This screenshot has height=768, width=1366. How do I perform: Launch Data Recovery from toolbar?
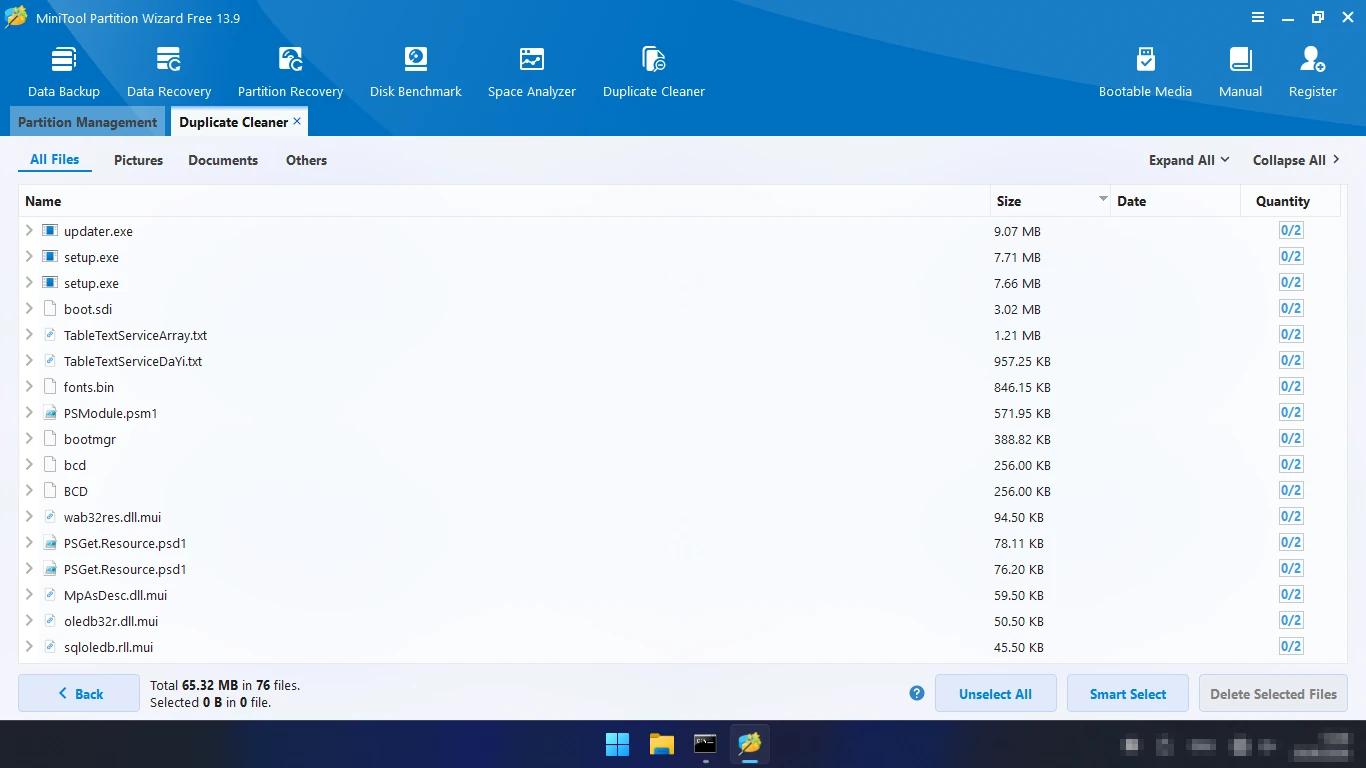tap(169, 72)
